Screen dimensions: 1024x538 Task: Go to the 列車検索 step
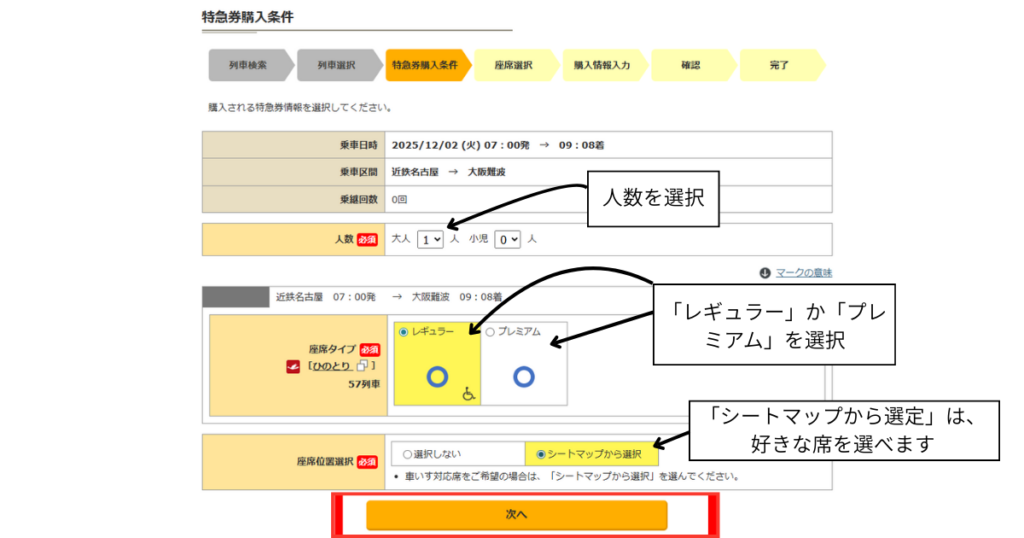click(247, 65)
